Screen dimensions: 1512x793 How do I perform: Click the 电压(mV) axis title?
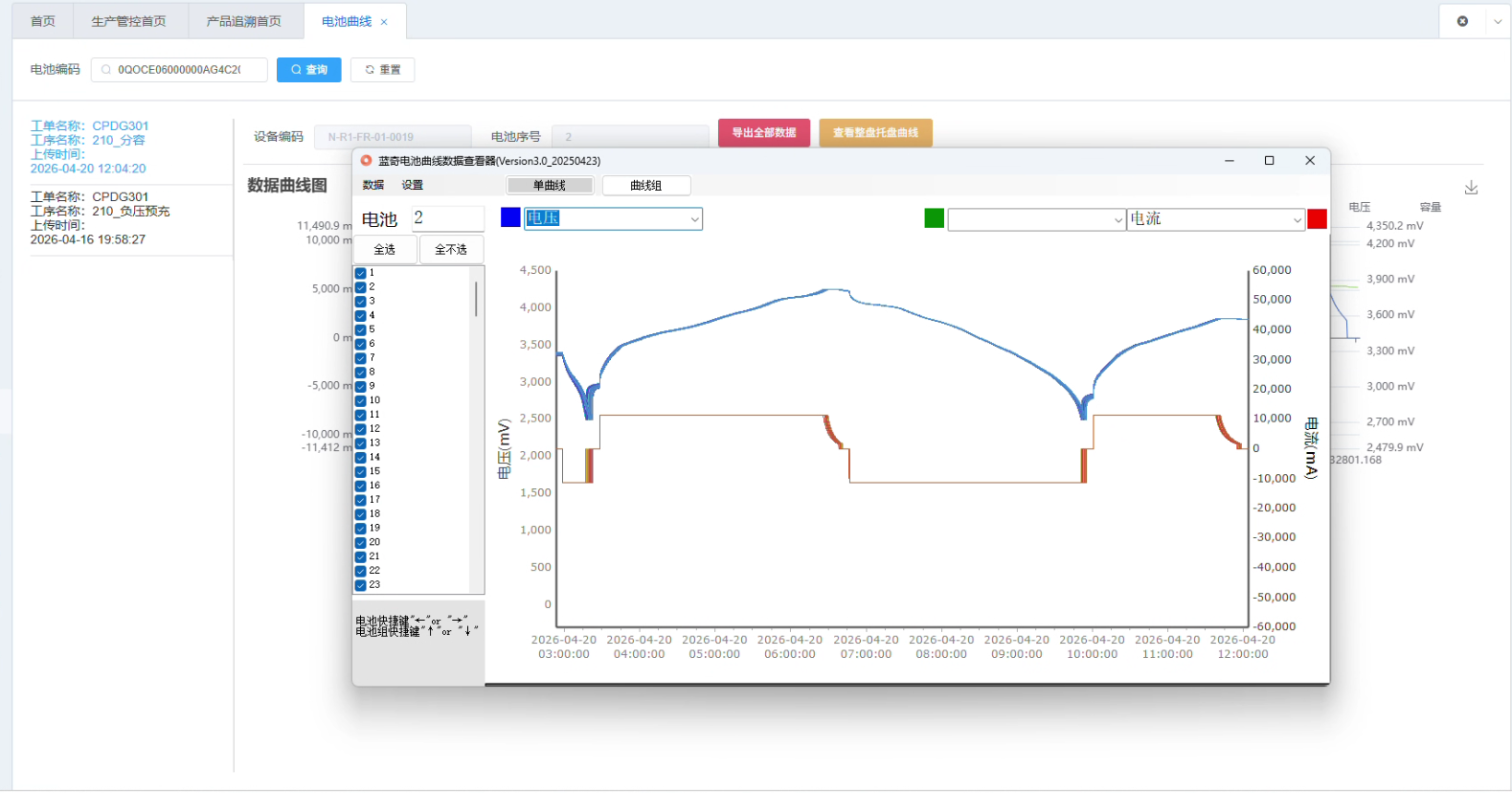coord(505,448)
